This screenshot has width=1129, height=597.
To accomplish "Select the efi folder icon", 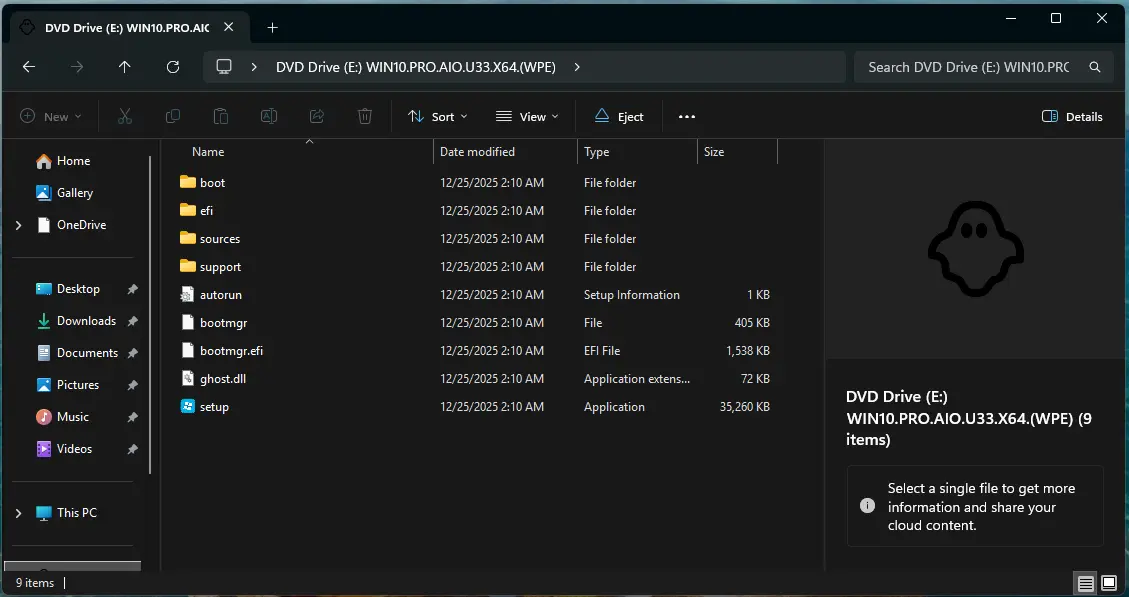I will (x=187, y=210).
